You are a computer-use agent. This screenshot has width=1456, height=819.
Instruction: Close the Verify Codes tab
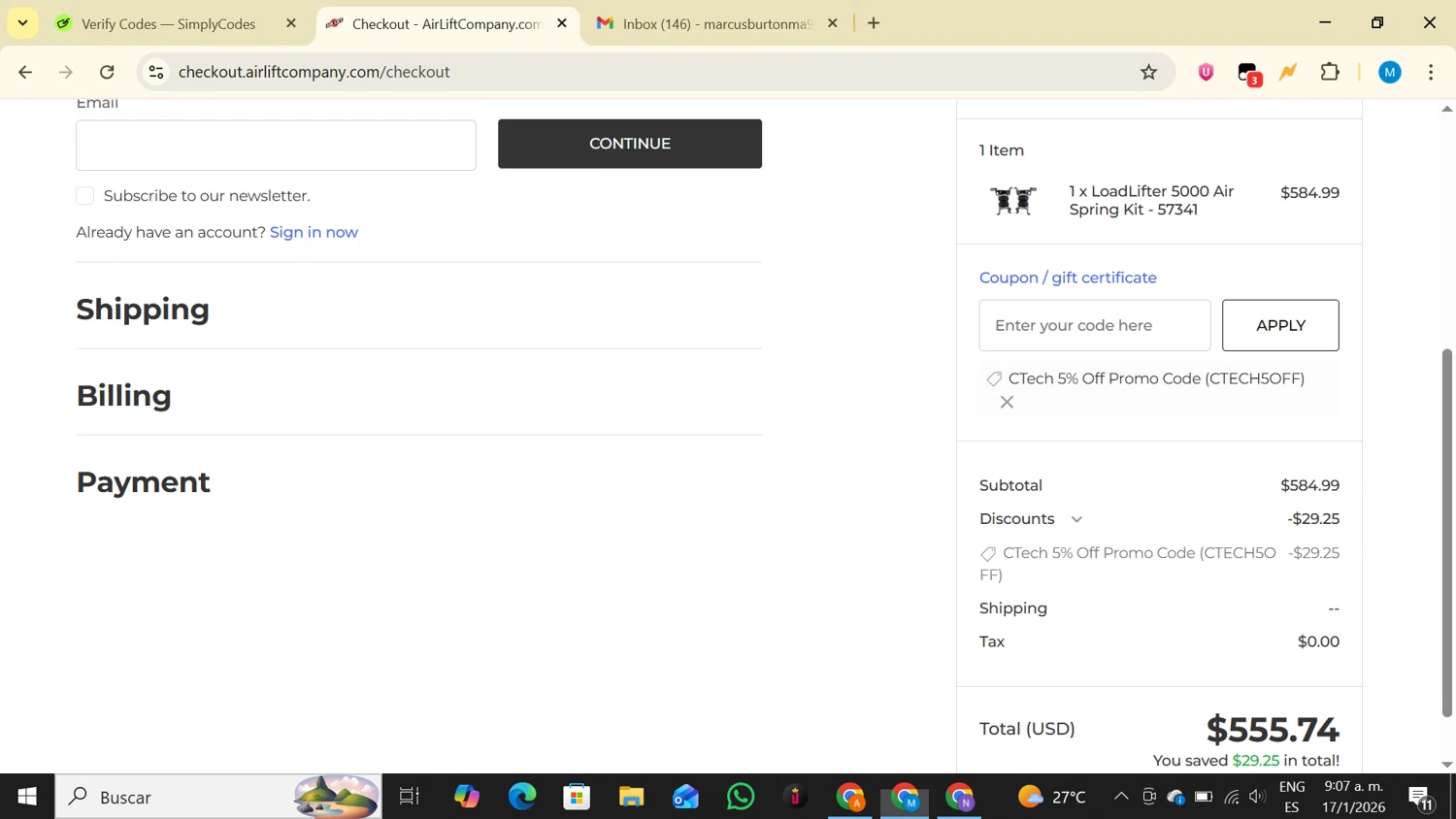pyautogui.click(x=291, y=23)
